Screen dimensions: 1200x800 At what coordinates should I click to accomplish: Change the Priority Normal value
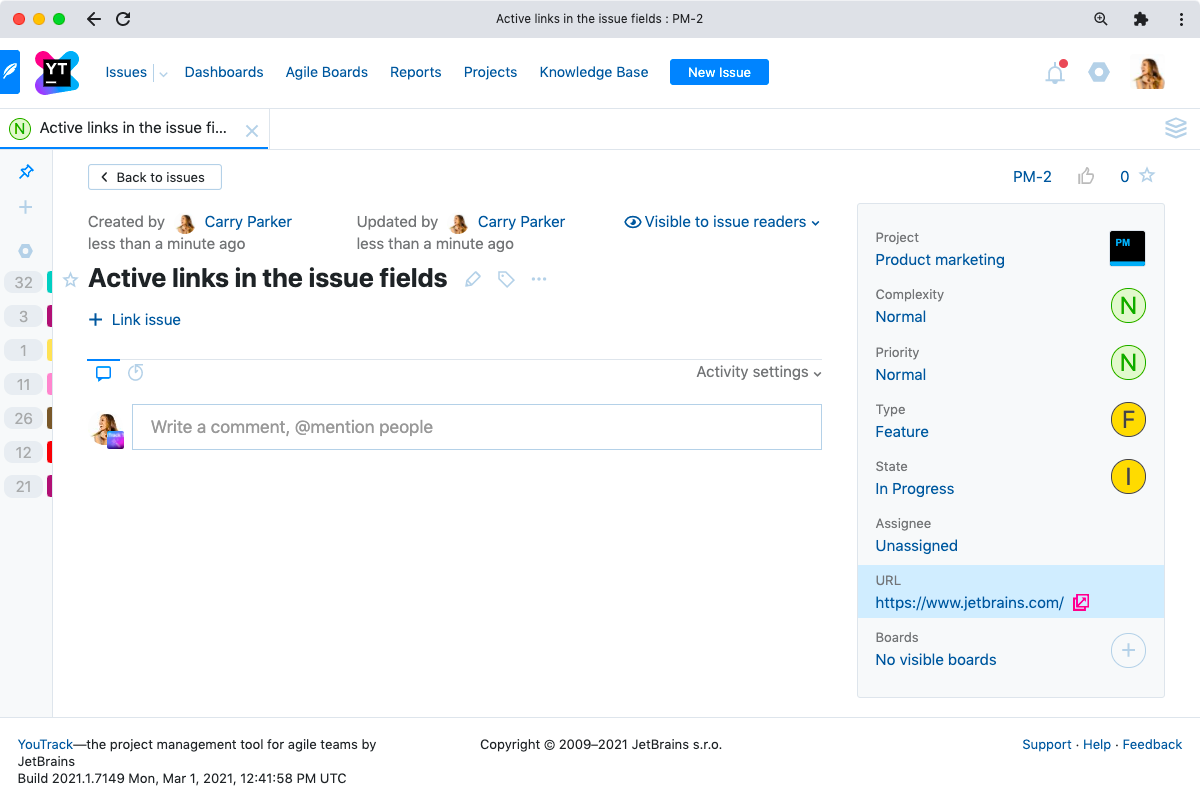click(901, 375)
